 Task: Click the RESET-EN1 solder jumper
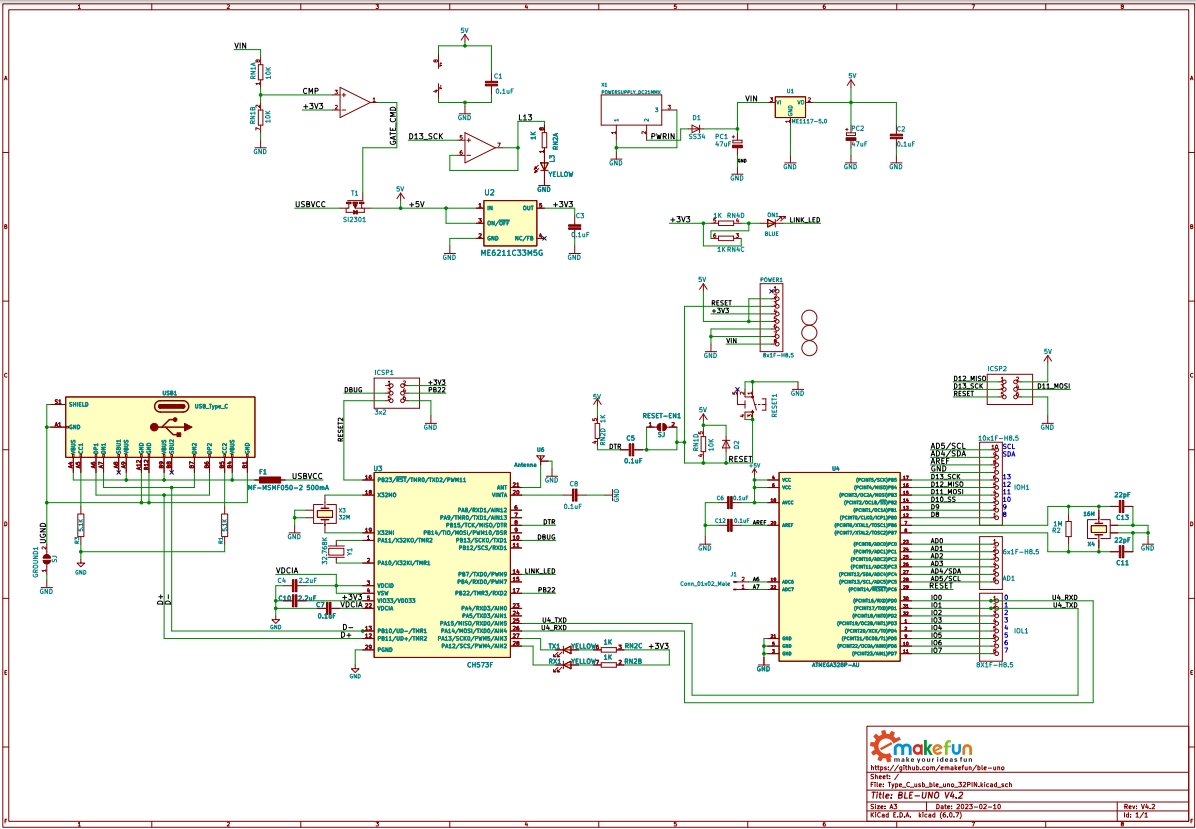pyautogui.click(x=661, y=426)
